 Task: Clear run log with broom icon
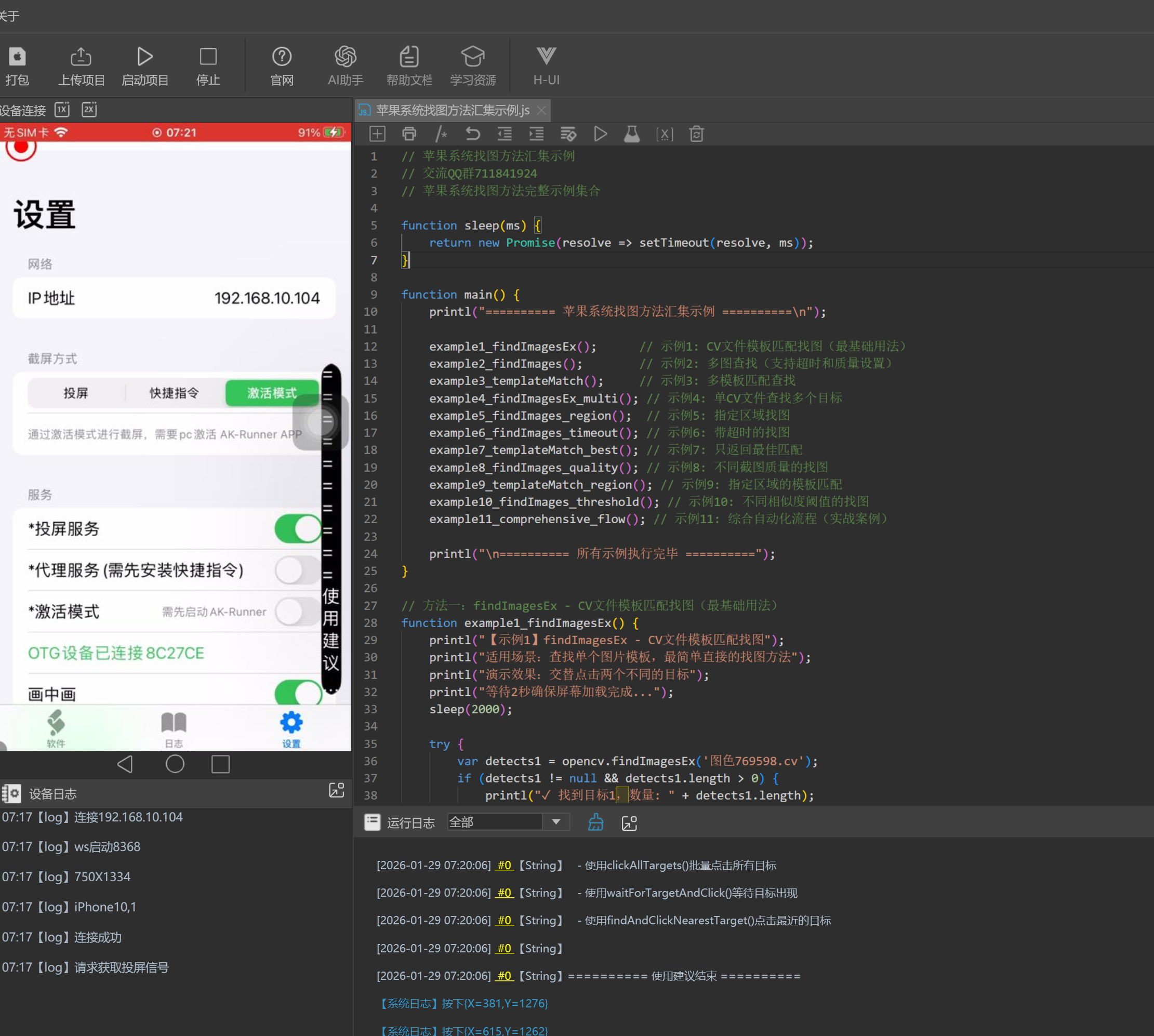(595, 822)
